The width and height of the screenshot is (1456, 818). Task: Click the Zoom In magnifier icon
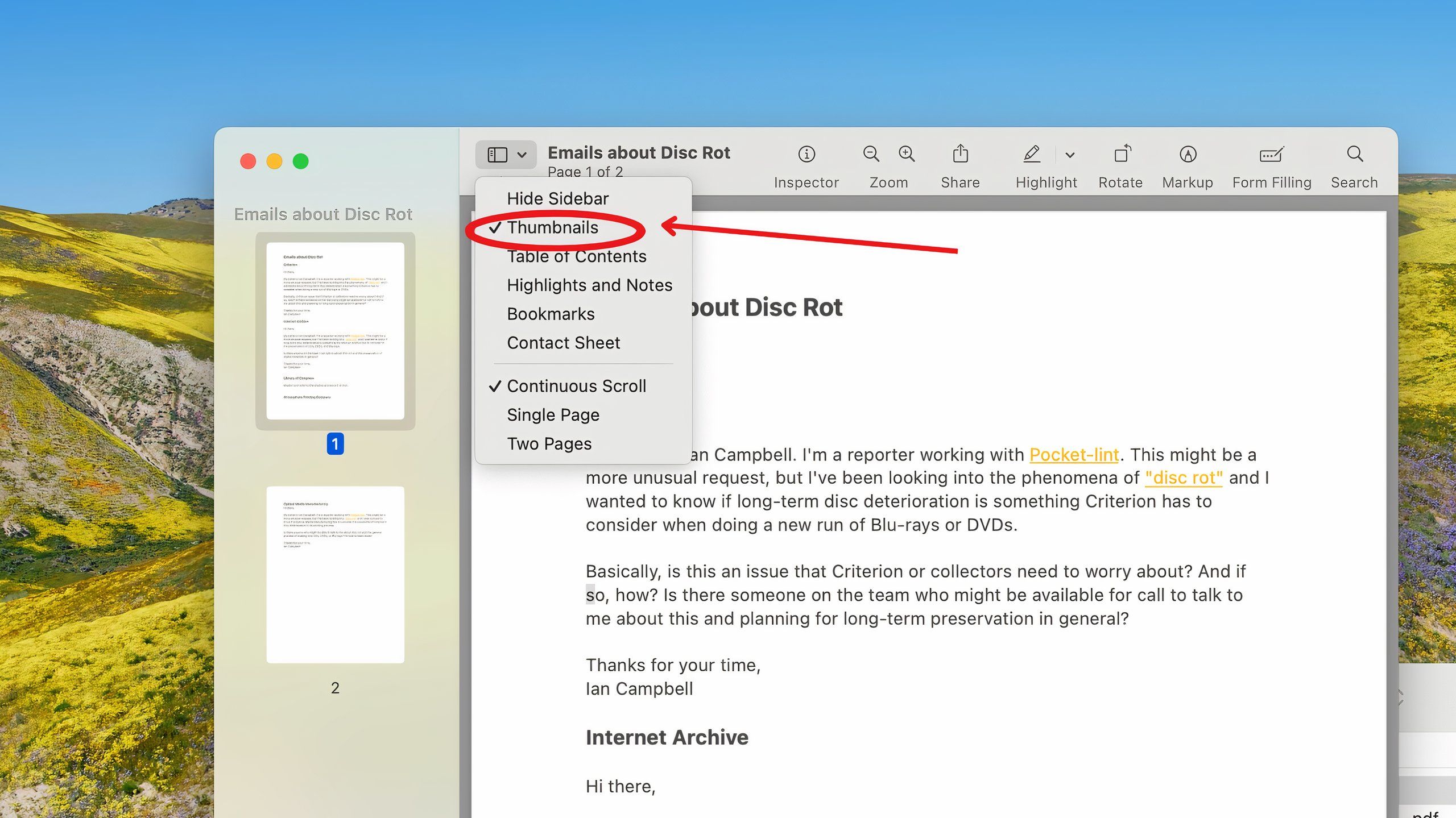tap(907, 154)
